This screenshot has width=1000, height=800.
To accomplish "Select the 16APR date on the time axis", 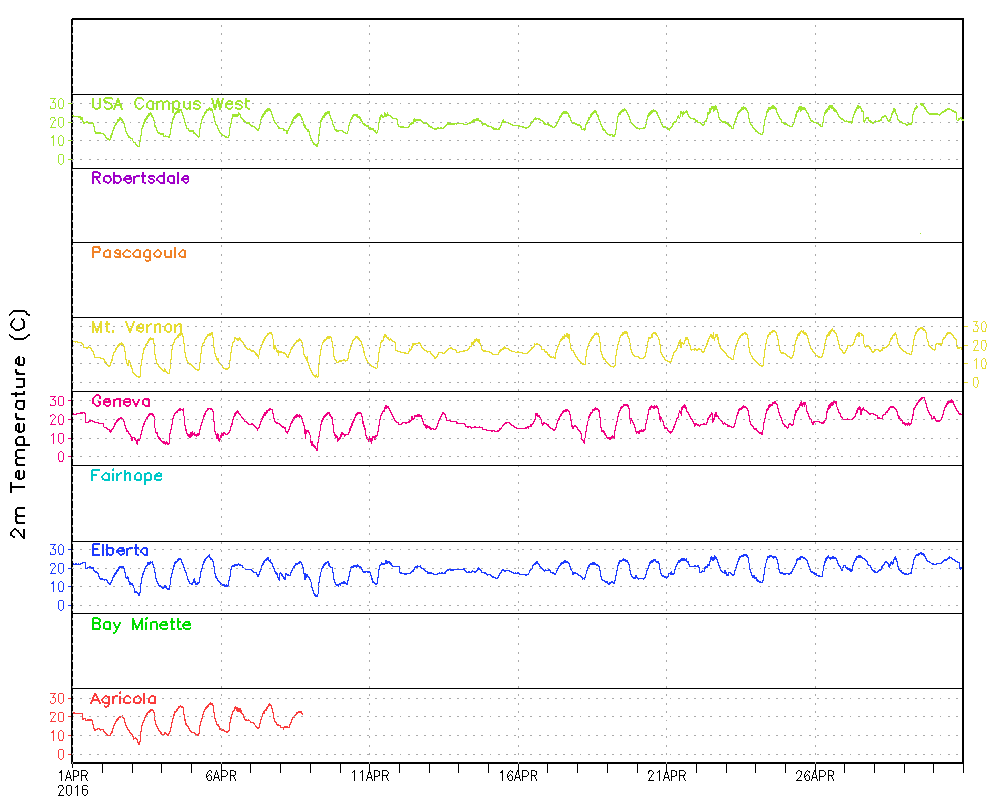I will tap(518, 776).
